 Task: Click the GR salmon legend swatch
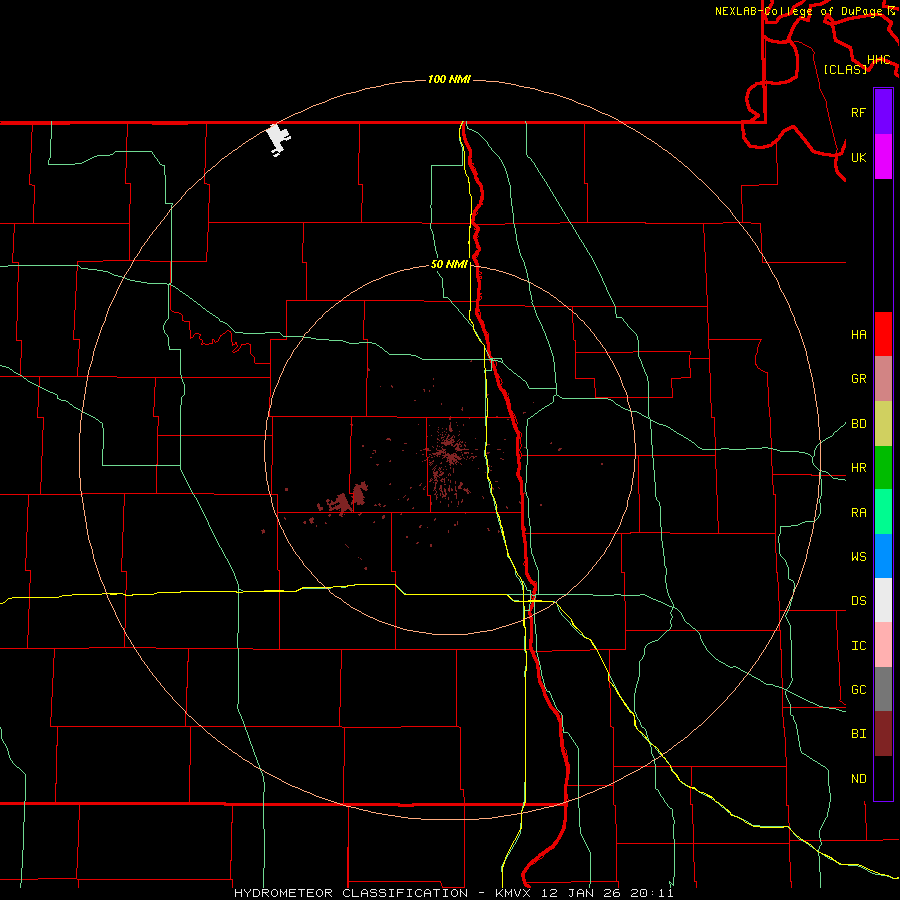(883, 379)
